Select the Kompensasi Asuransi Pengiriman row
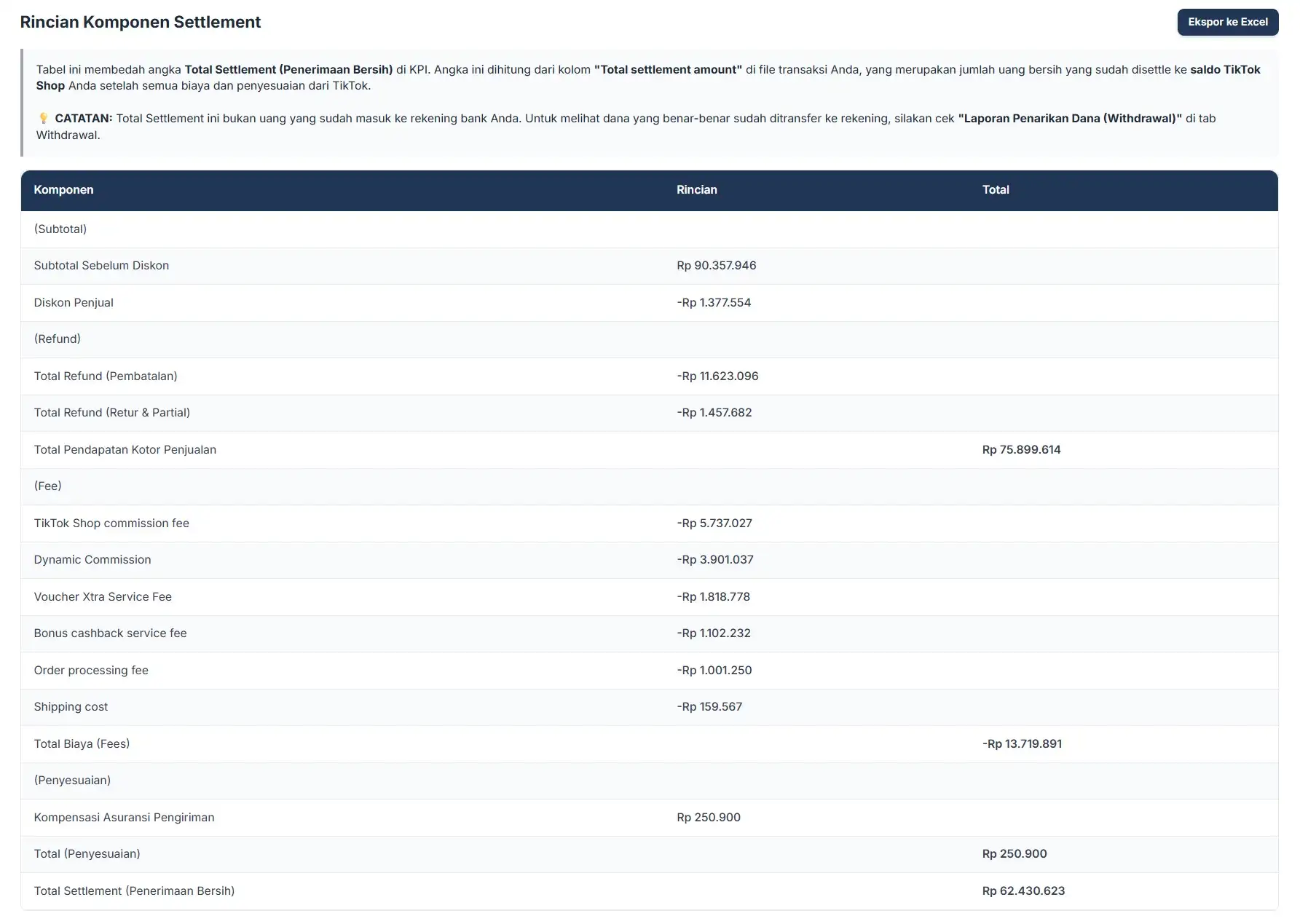Image resolution: width=1300 pixels, height=924 pixels. (x=124, y=817)
